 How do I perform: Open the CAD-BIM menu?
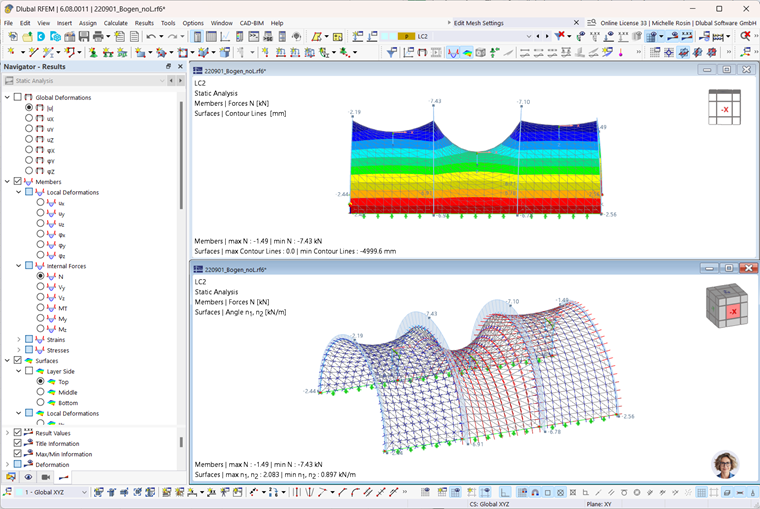252,23
